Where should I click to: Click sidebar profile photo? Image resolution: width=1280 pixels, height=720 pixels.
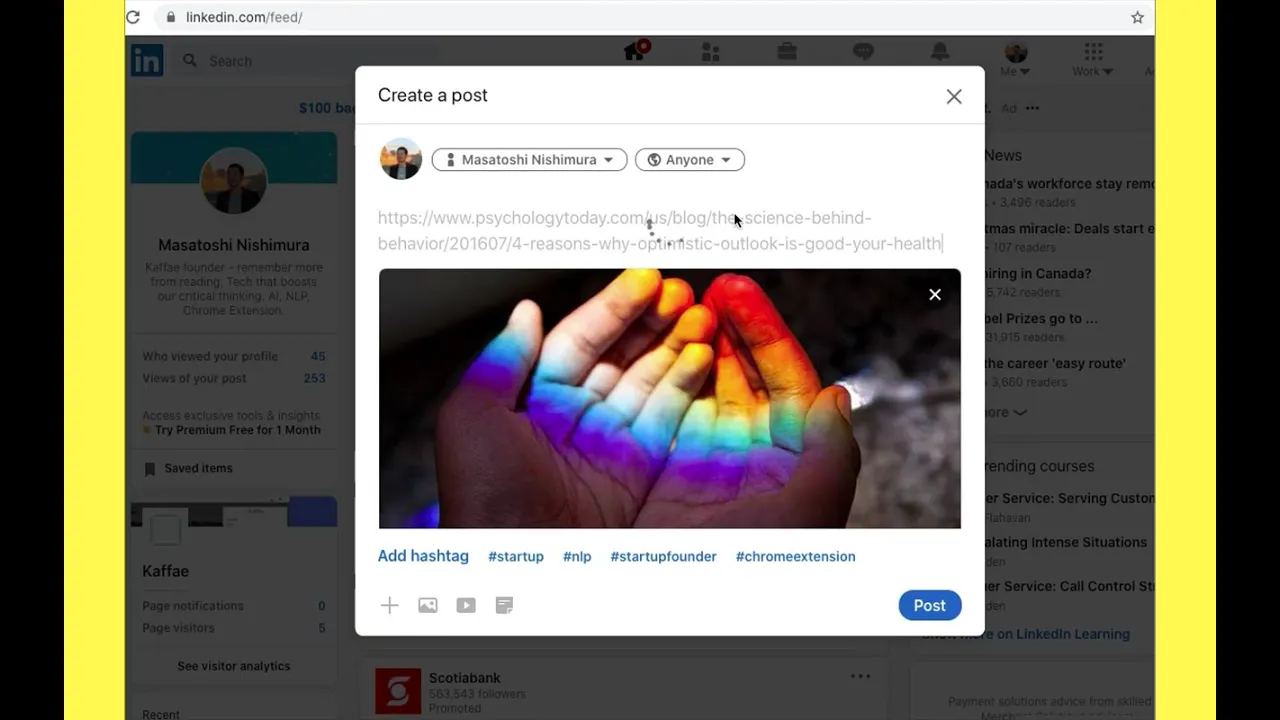(x=233, y=181)
